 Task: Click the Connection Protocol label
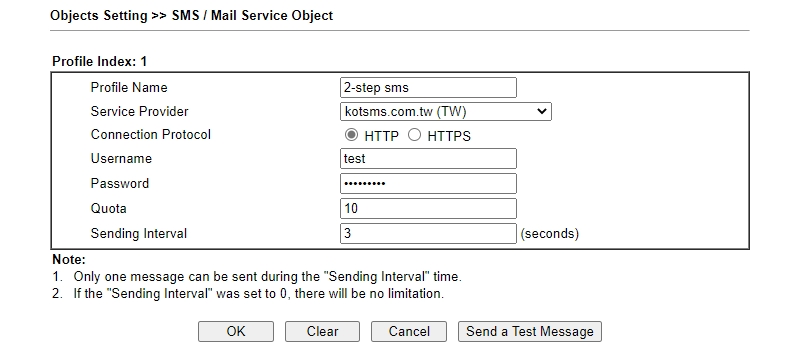pyautogui.click(x=151, y=135)
